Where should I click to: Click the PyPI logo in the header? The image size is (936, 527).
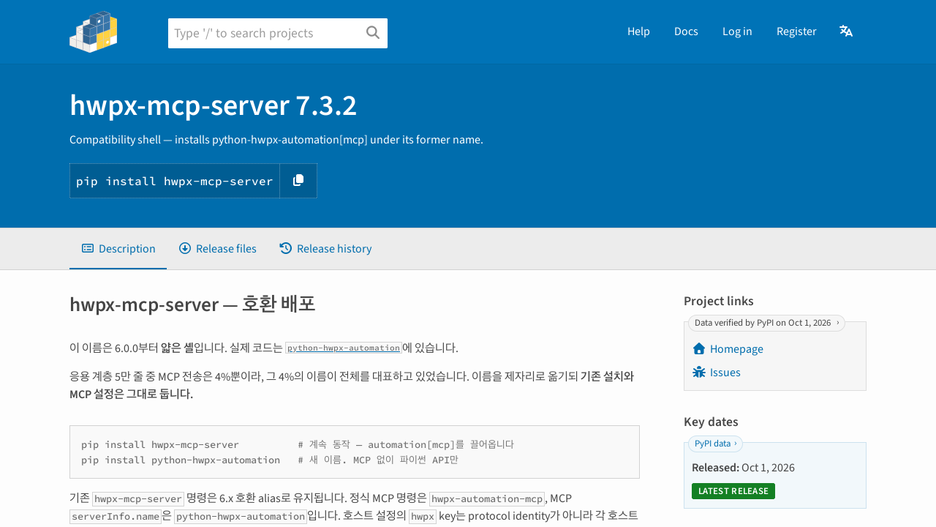(93, 32)
